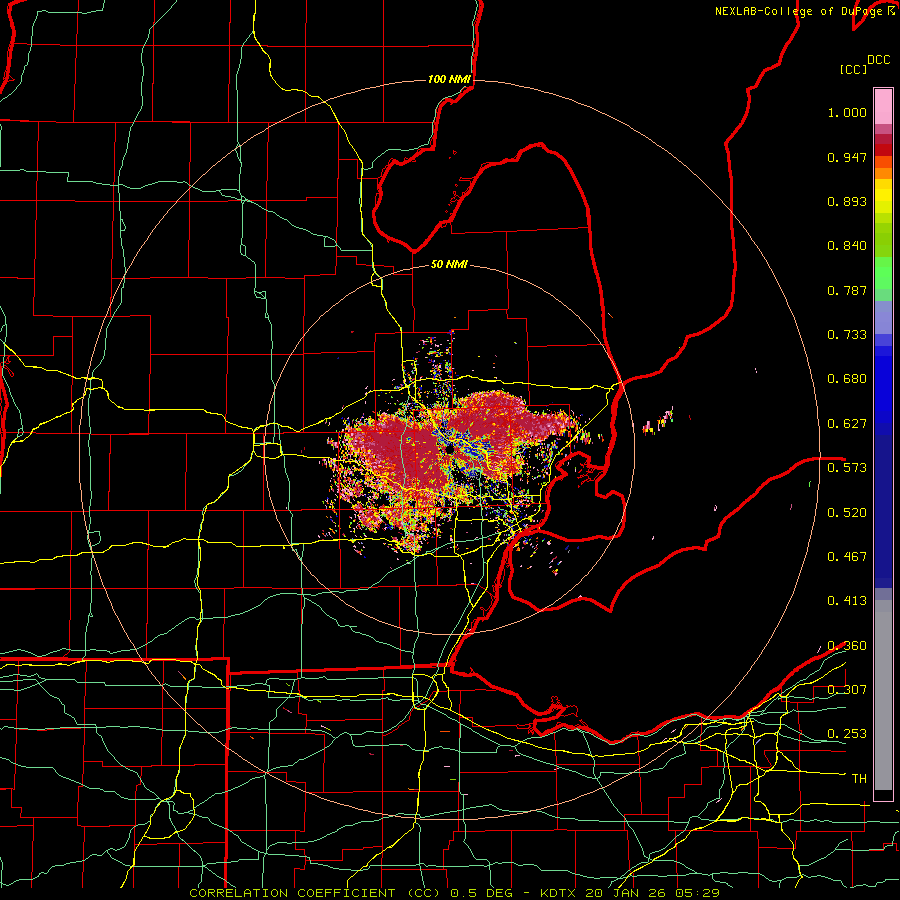Click the TH threshold label

pyautogui.click(x=859, y=778)
